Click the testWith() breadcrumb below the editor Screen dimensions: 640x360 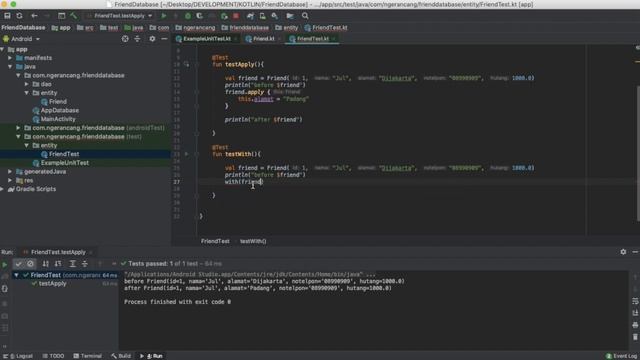253,241
